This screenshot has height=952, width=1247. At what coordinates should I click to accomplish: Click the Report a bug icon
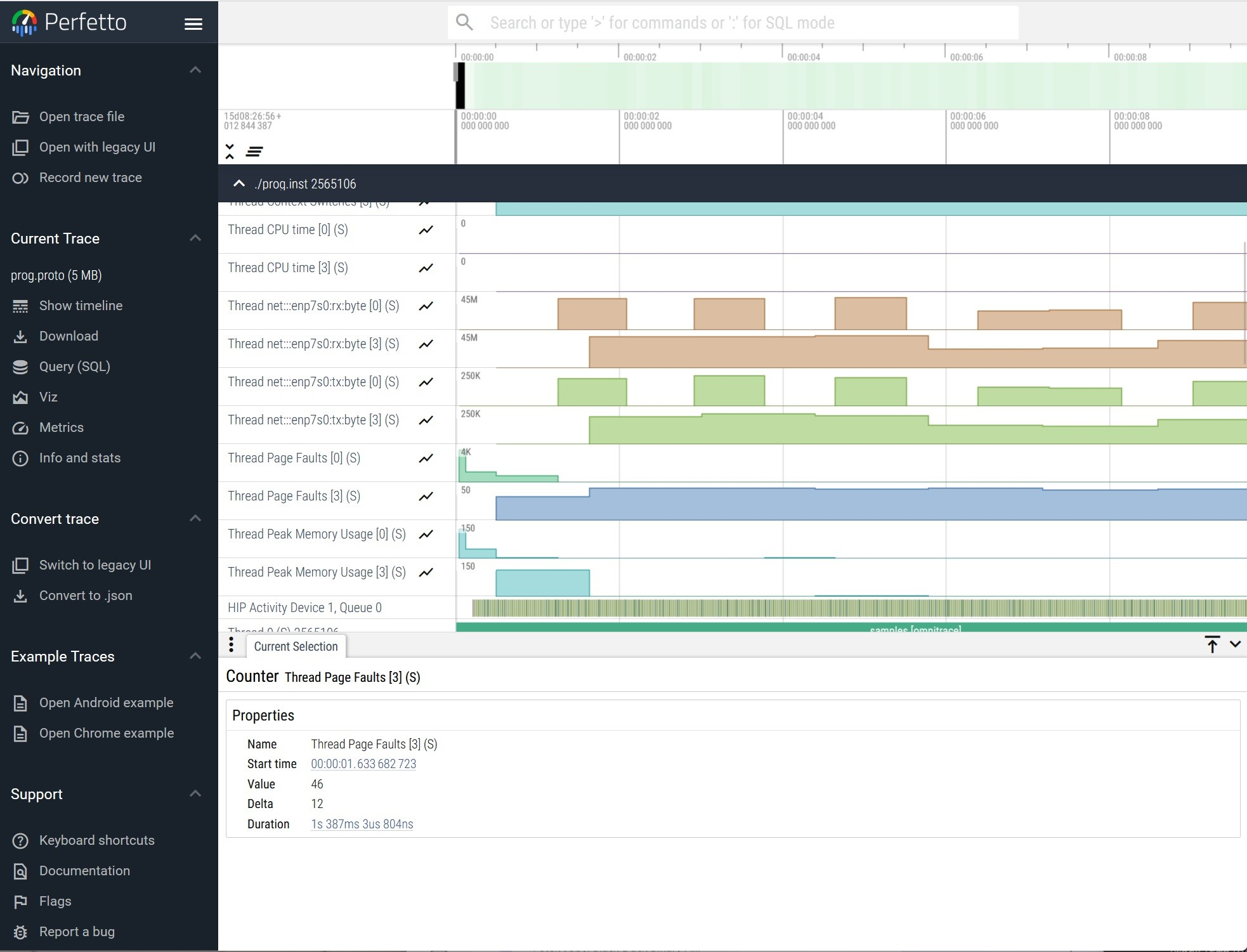20,932
